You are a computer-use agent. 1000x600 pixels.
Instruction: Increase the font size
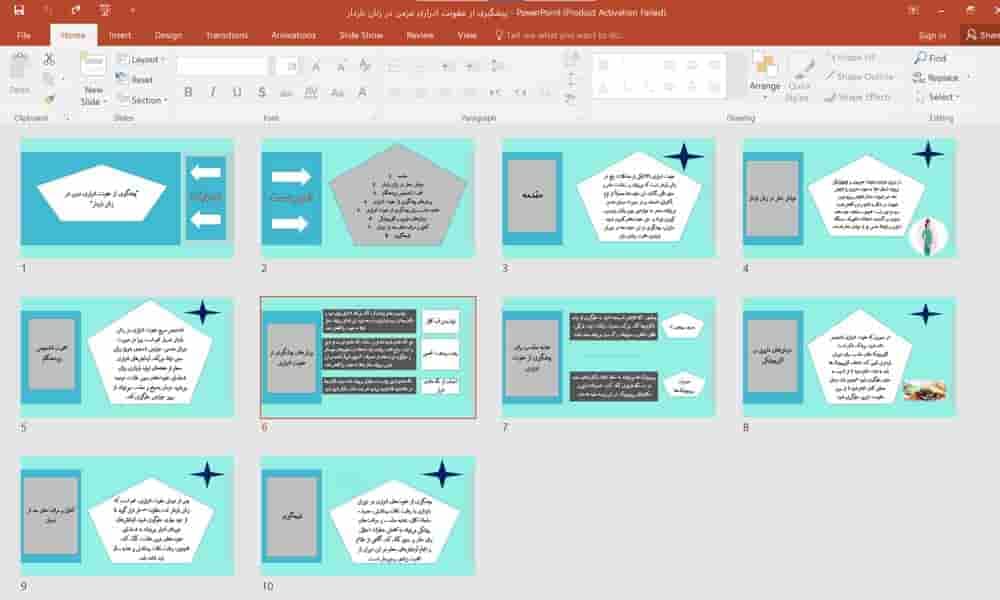click(316, 66)
